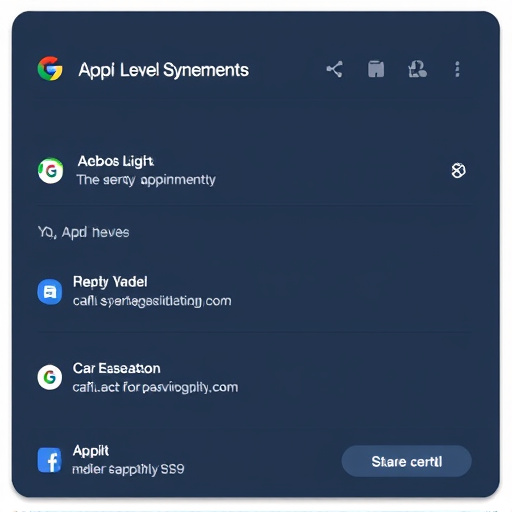Viewport: 512px width, 512px height.
Task: Click the Car Easeaton Google icon
Action: (x=50, y=377)
